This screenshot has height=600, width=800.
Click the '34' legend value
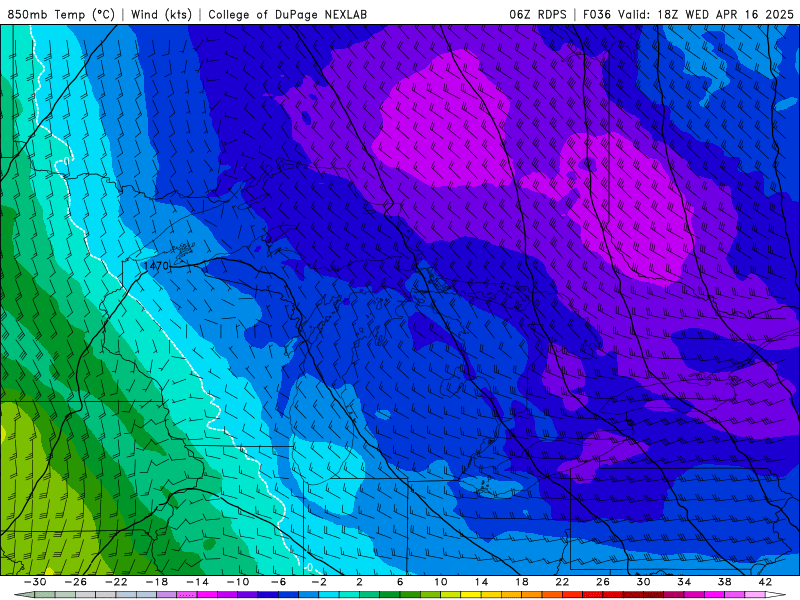click(684, 582)
